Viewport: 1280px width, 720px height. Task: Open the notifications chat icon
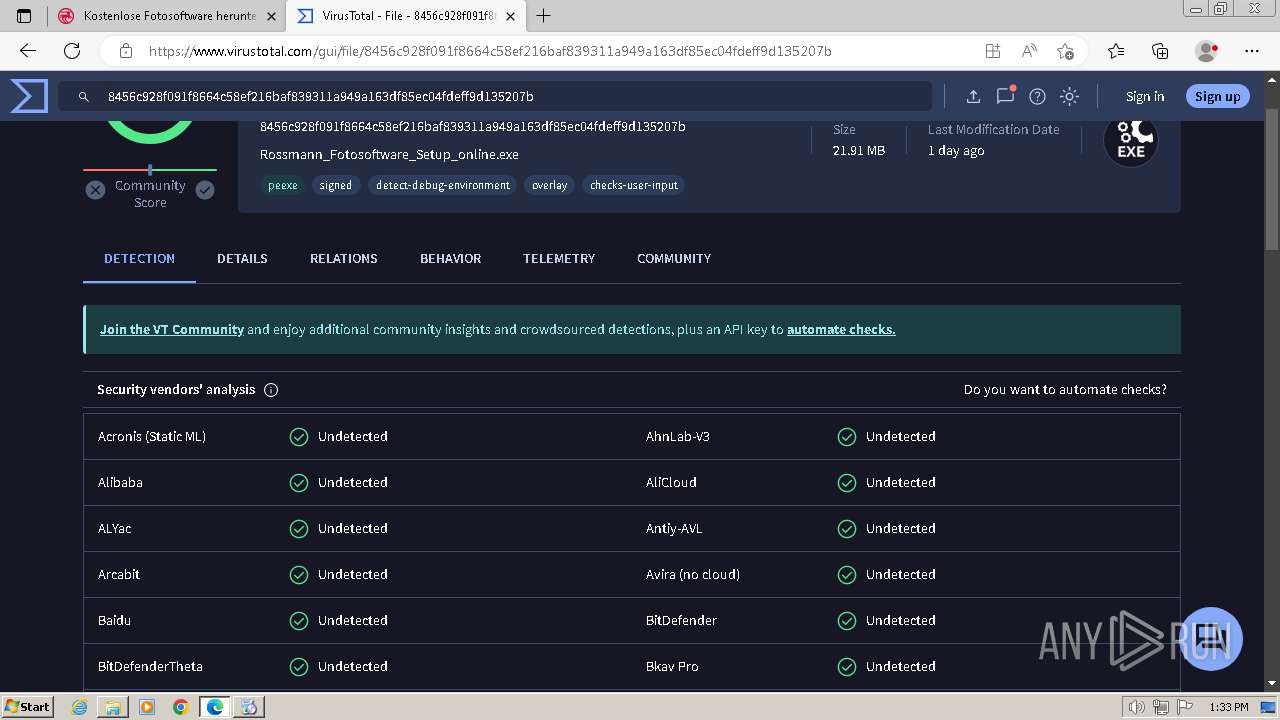[x=1005, y=96]
